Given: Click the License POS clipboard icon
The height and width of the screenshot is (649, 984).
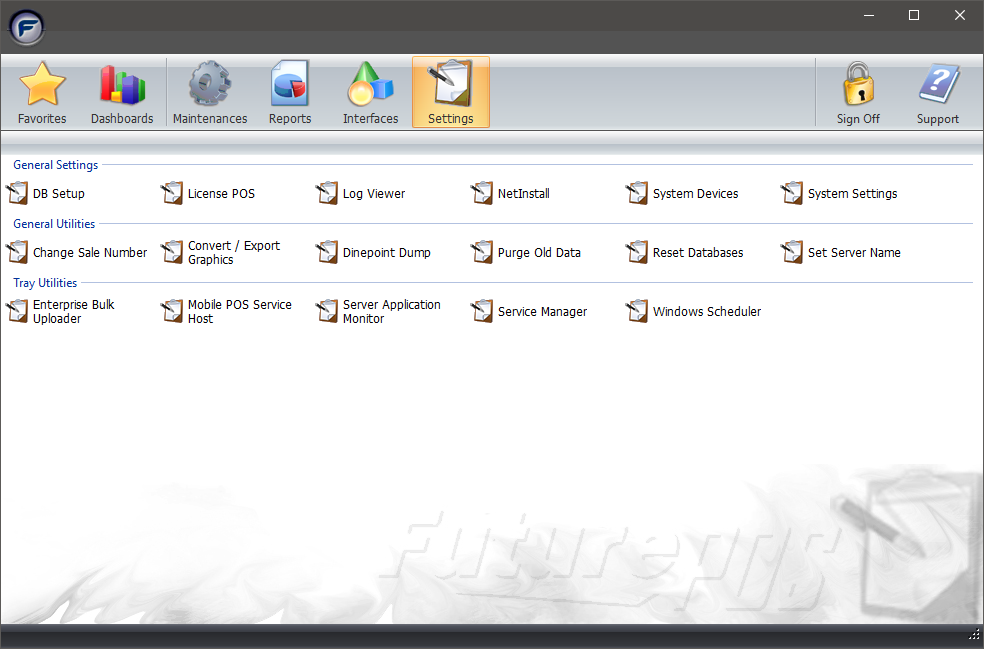Looking at the screenshot, I should pyautogui.click(x=172, y=193).
